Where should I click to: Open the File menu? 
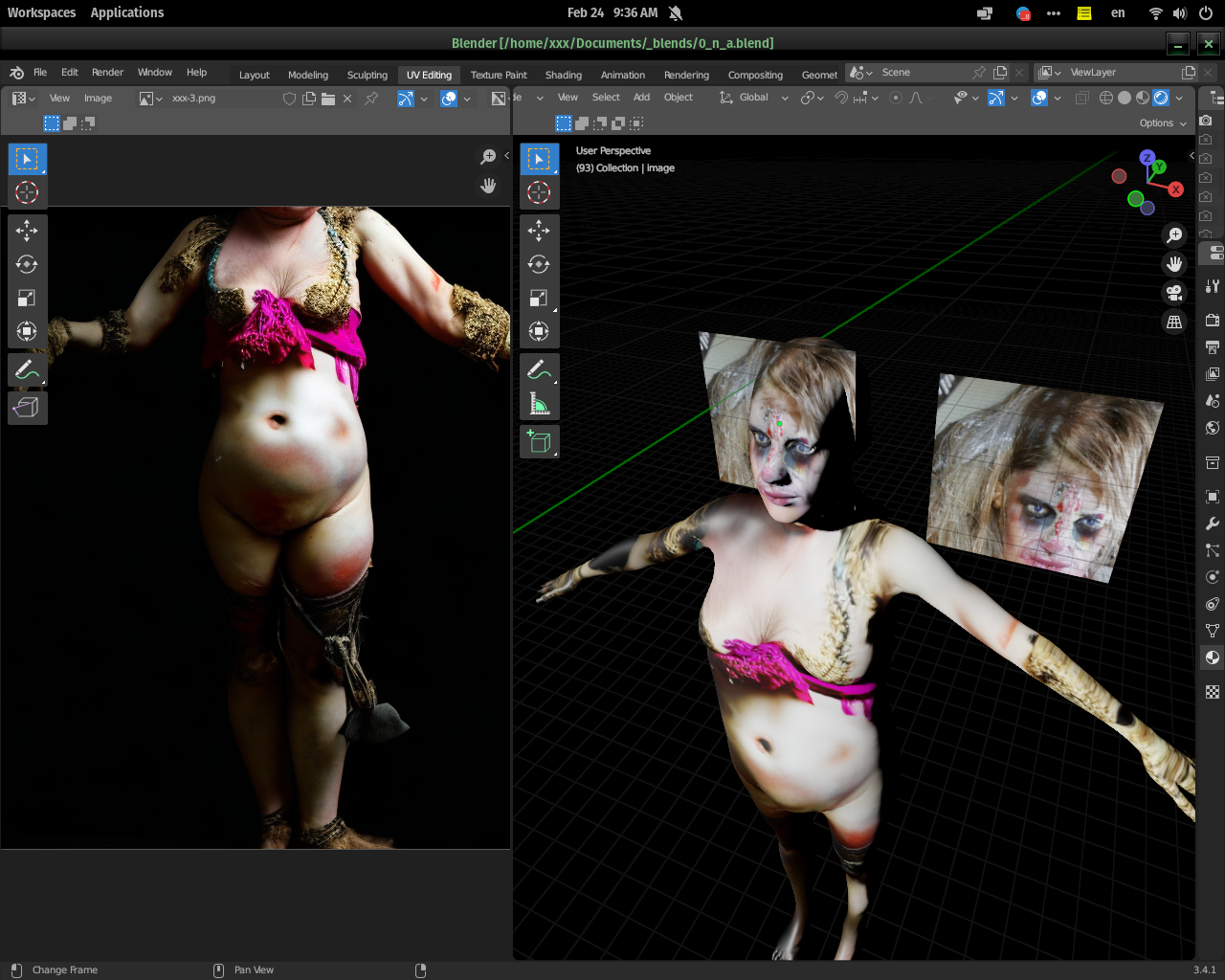click(40, 73)
